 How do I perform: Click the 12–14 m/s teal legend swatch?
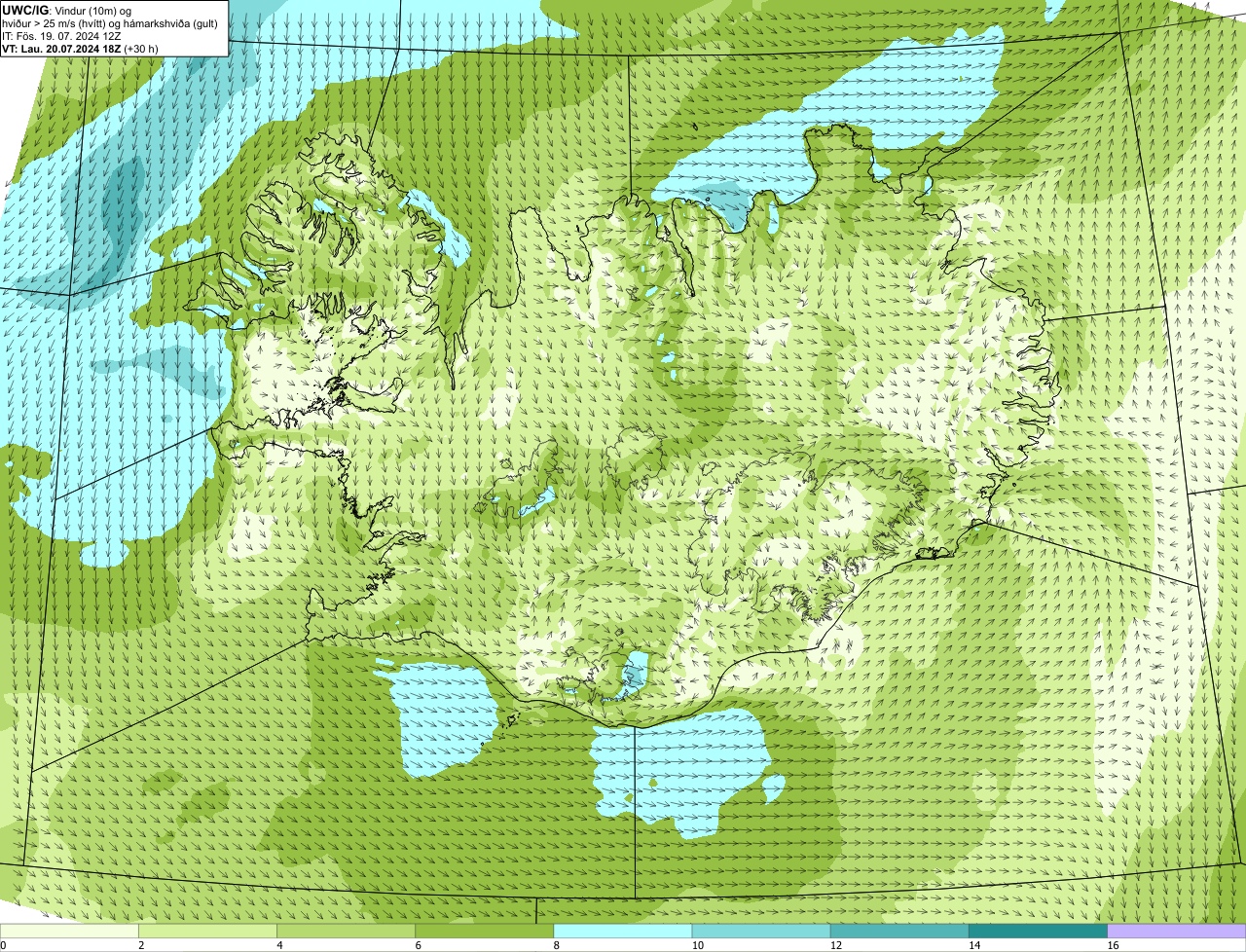(x=899, y=932)
